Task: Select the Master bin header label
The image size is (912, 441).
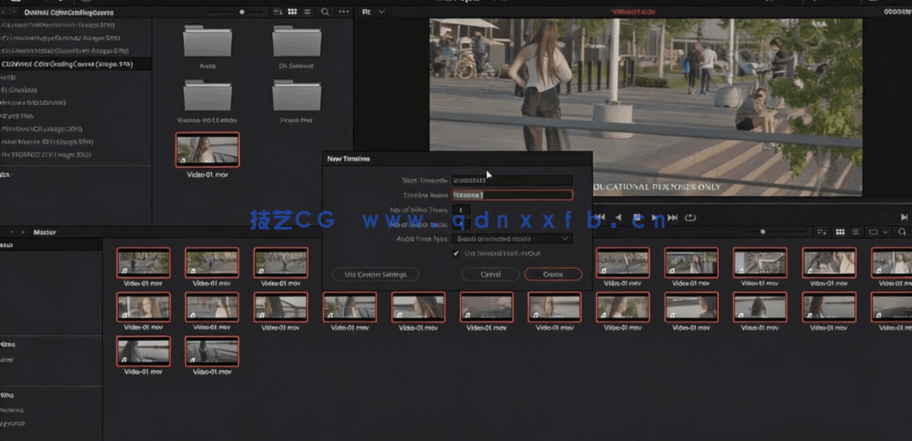Action: 44,232
